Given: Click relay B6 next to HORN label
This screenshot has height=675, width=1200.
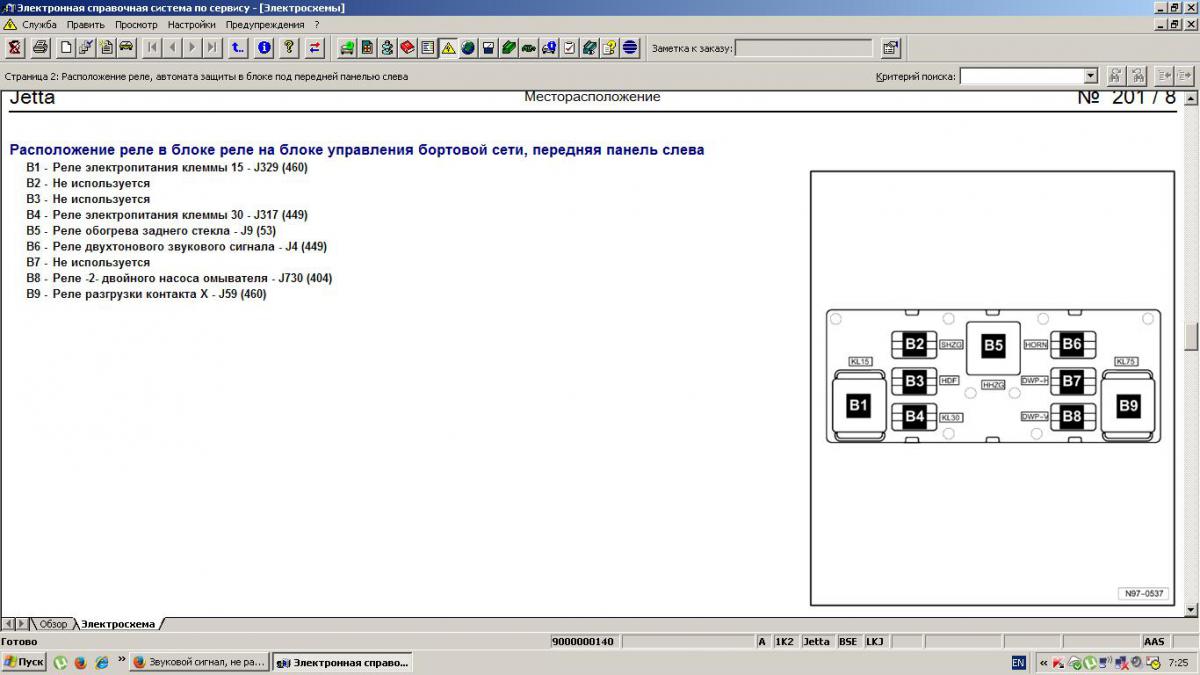Looking at the screenshot, I should pos(1072,344).
